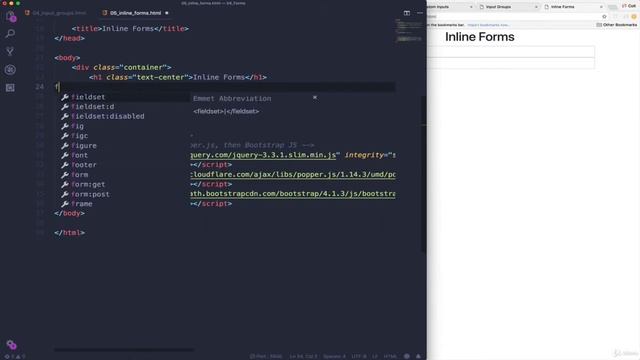
Task: Click the notifications bell in status bar
Action: [418, 356]
